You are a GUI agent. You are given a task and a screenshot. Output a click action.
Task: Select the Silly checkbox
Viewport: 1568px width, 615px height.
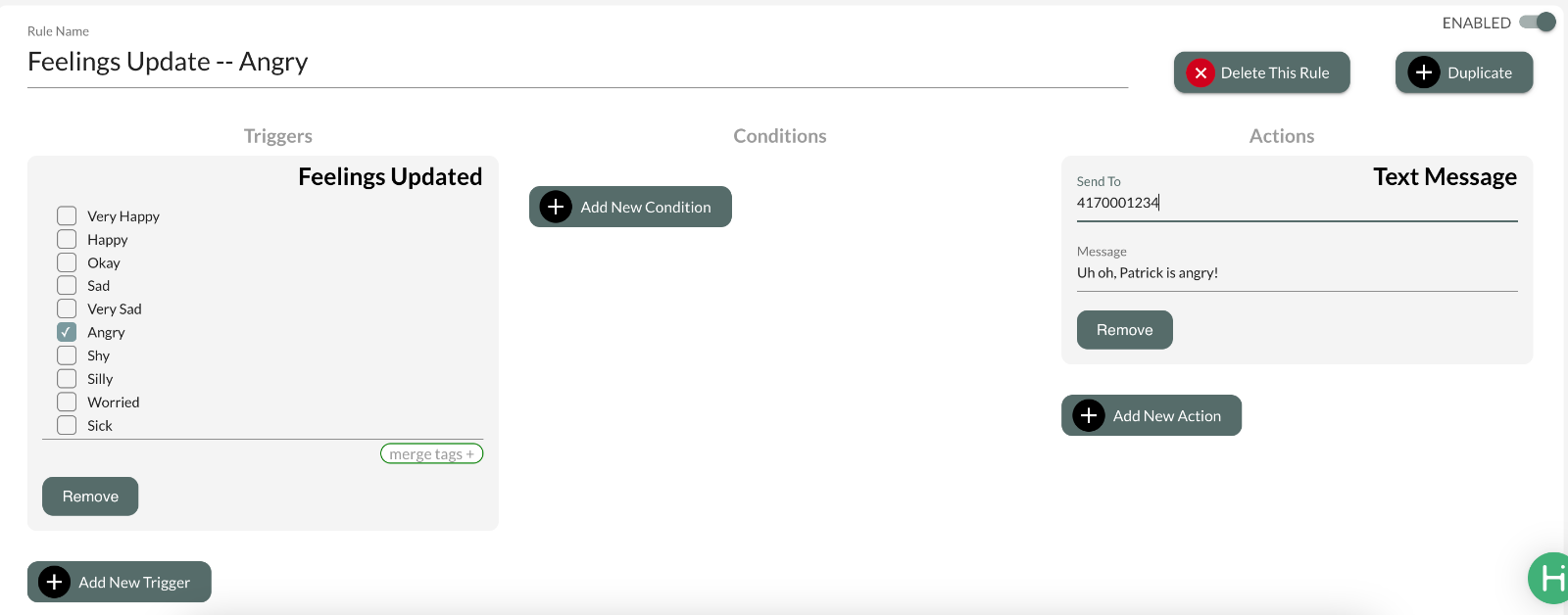(x=67, y=379)
